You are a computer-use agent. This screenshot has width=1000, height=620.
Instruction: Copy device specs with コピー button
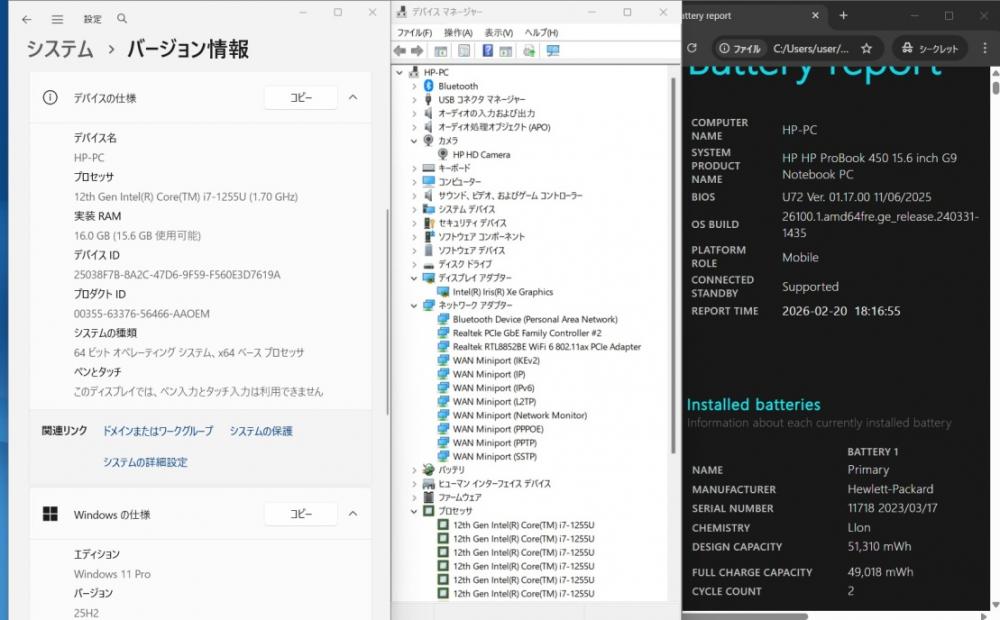[300, 98]
